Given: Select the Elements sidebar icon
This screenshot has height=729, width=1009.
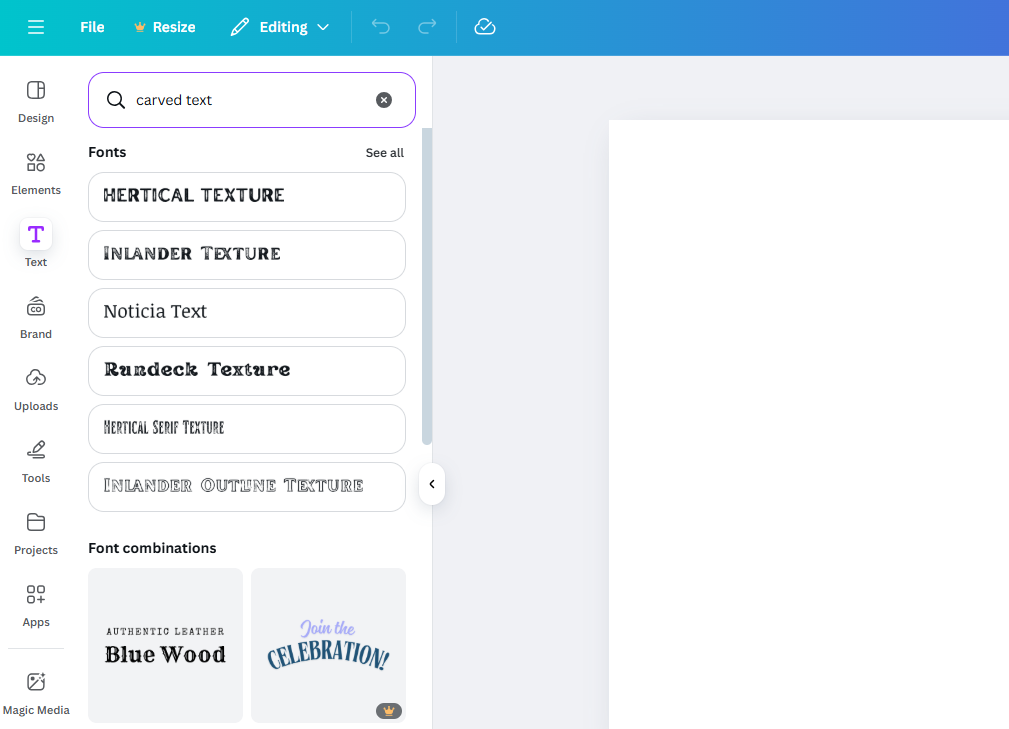Looking at the screenshot, I should tap(35, 172).
